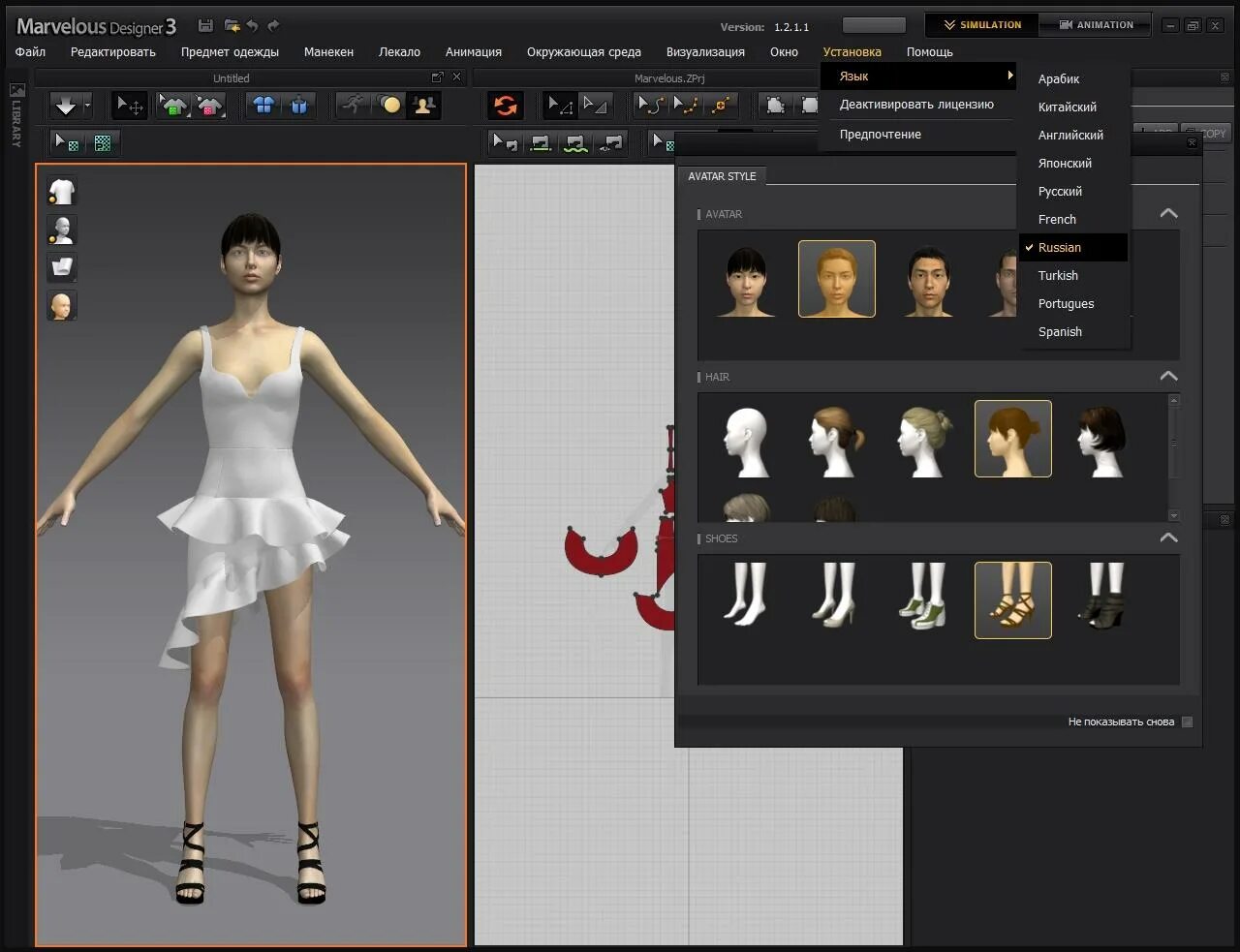Click Деактивировать лицензию menu entry
Screen dimensions: 1240x952
point(916,105)
